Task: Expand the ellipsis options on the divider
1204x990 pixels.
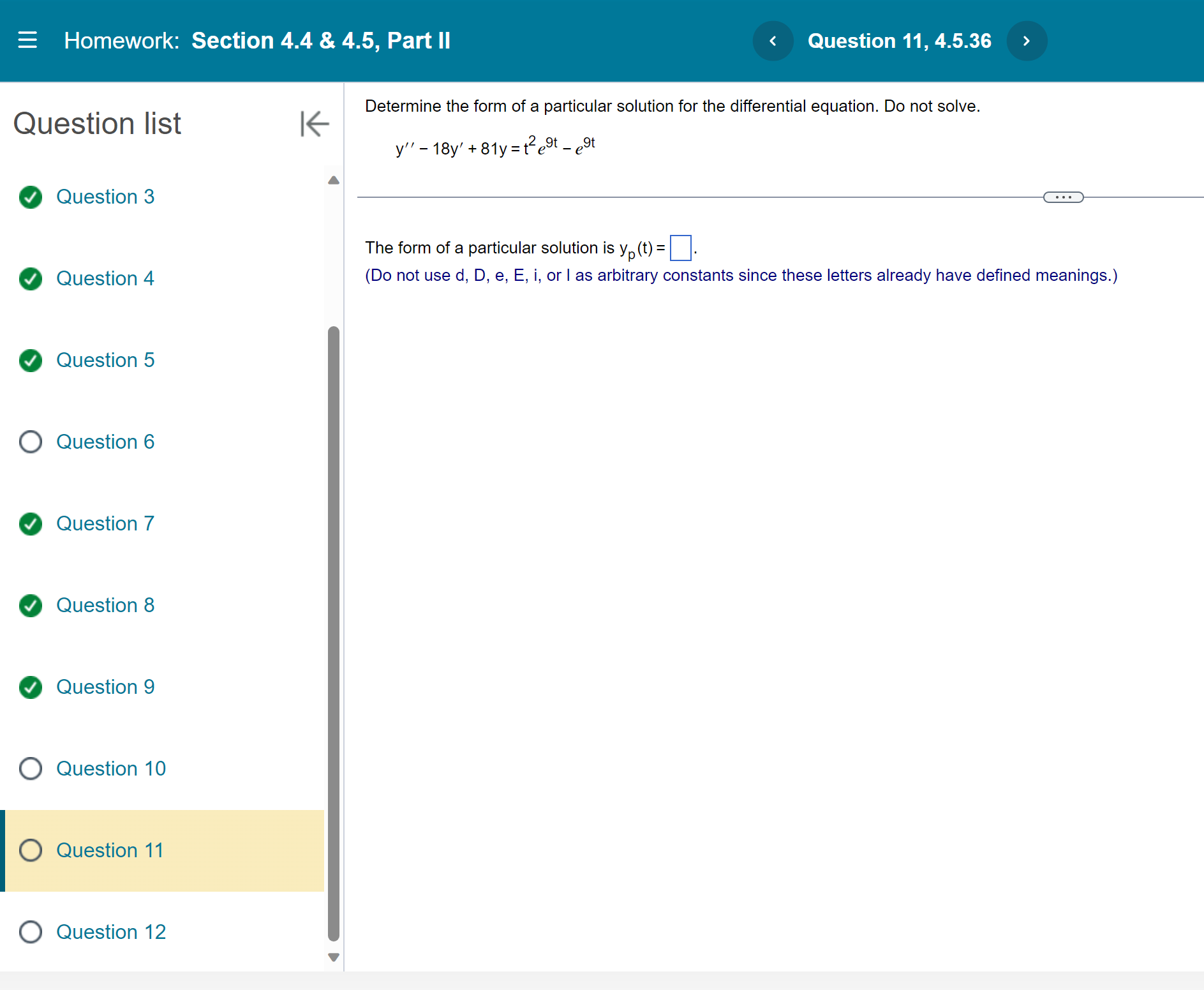Action: [1063, 197]
